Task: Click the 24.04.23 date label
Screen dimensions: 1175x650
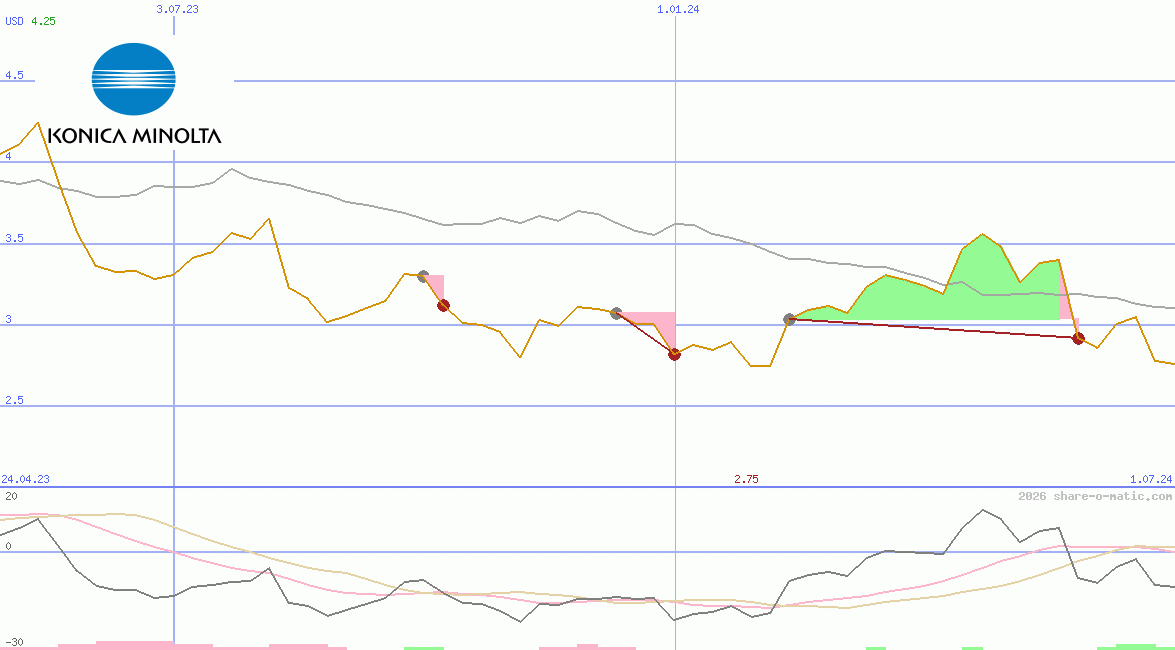Action: [24, 480]
